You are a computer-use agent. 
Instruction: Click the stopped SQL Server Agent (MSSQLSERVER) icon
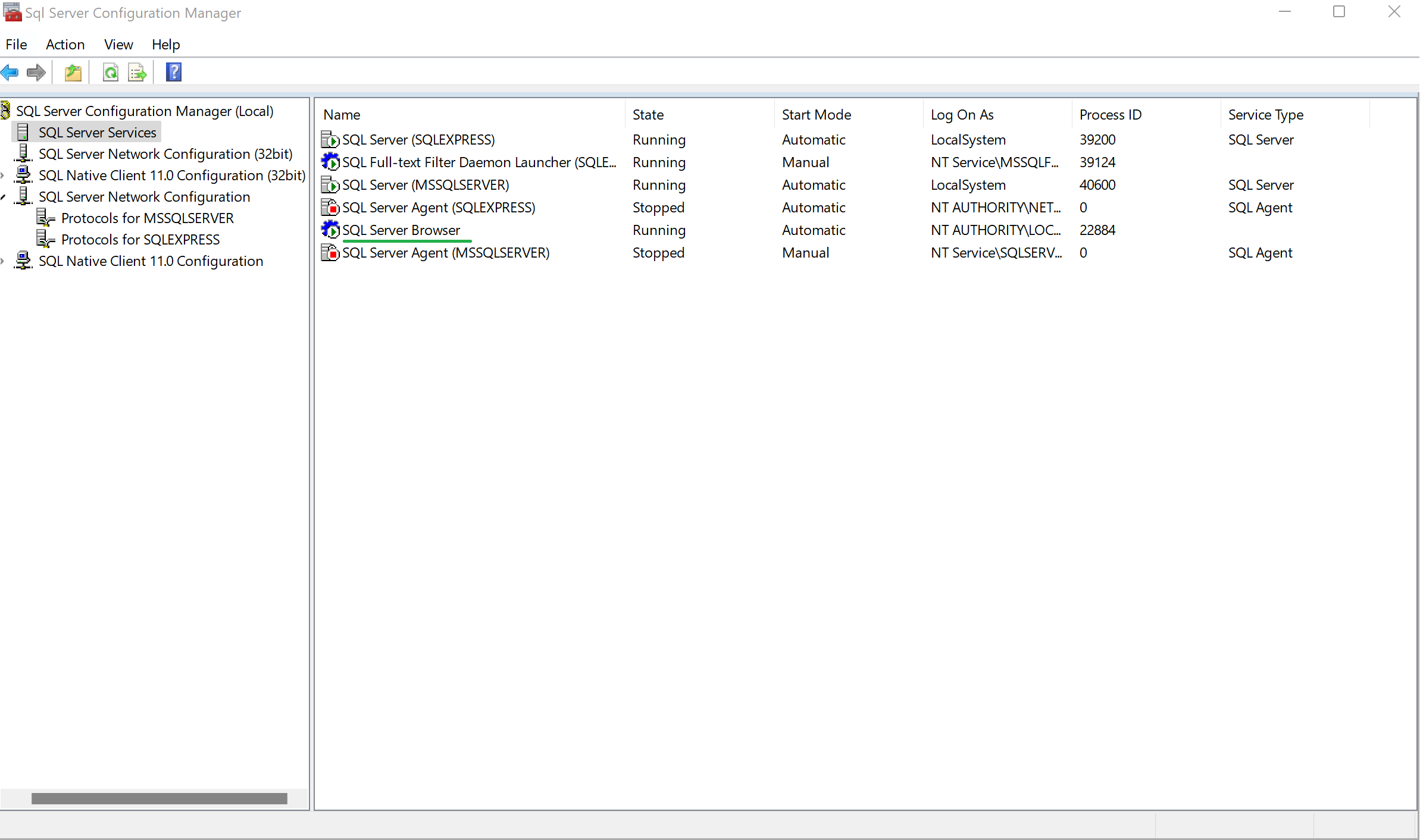[x=331, y=252]
